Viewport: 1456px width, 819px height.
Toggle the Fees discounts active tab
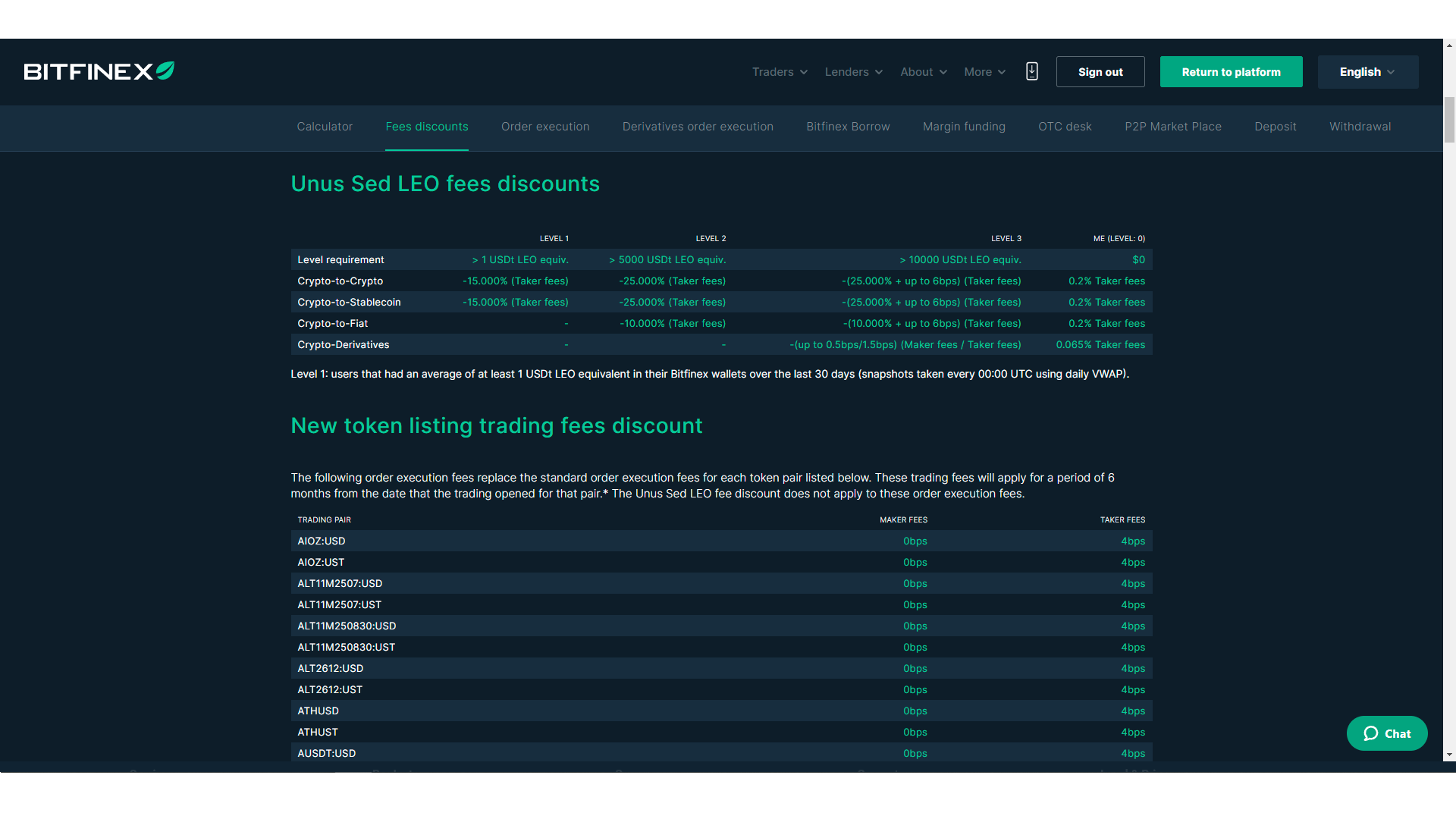click(x=427, y=126)
